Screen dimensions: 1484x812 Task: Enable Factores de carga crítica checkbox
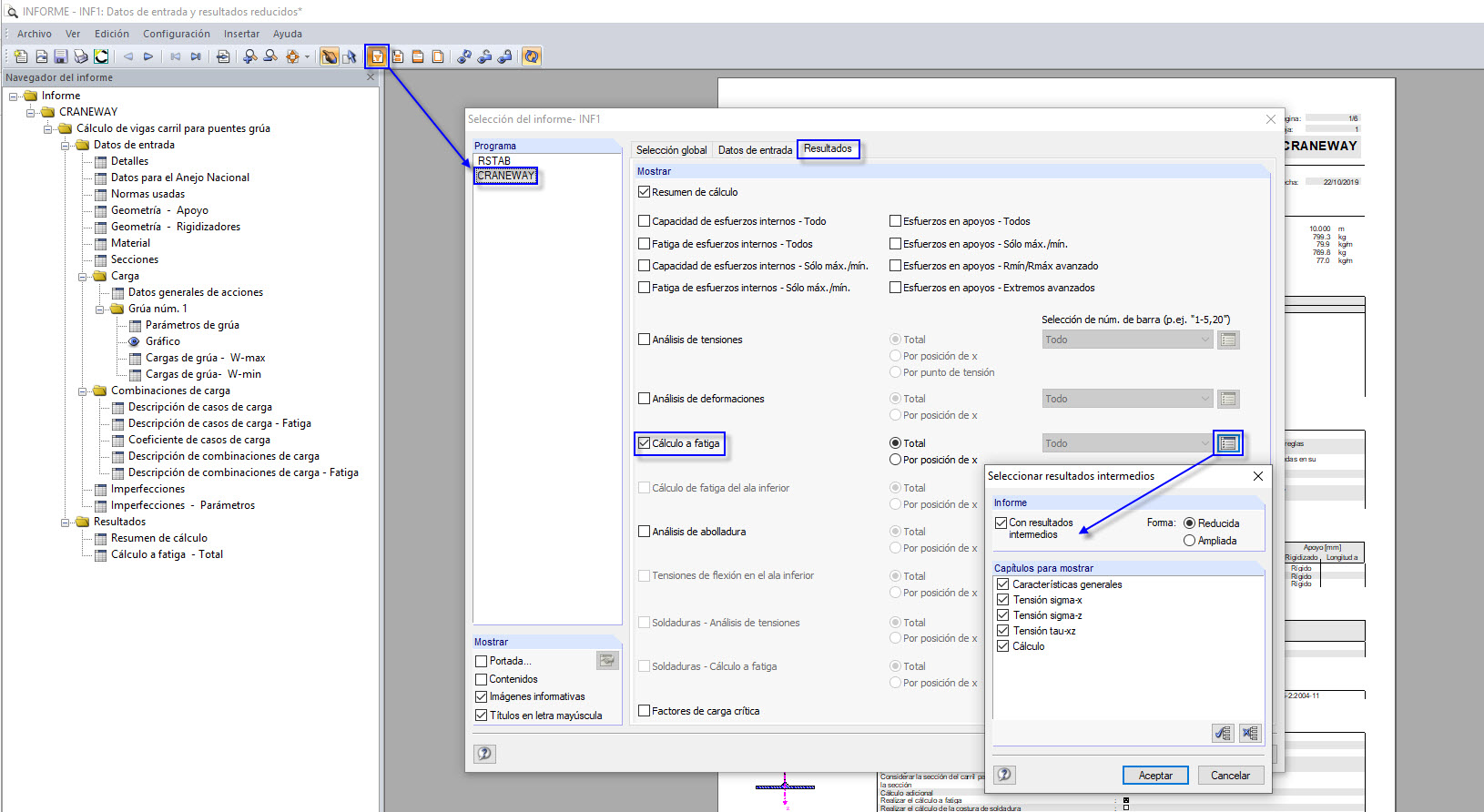click(645, 711)
